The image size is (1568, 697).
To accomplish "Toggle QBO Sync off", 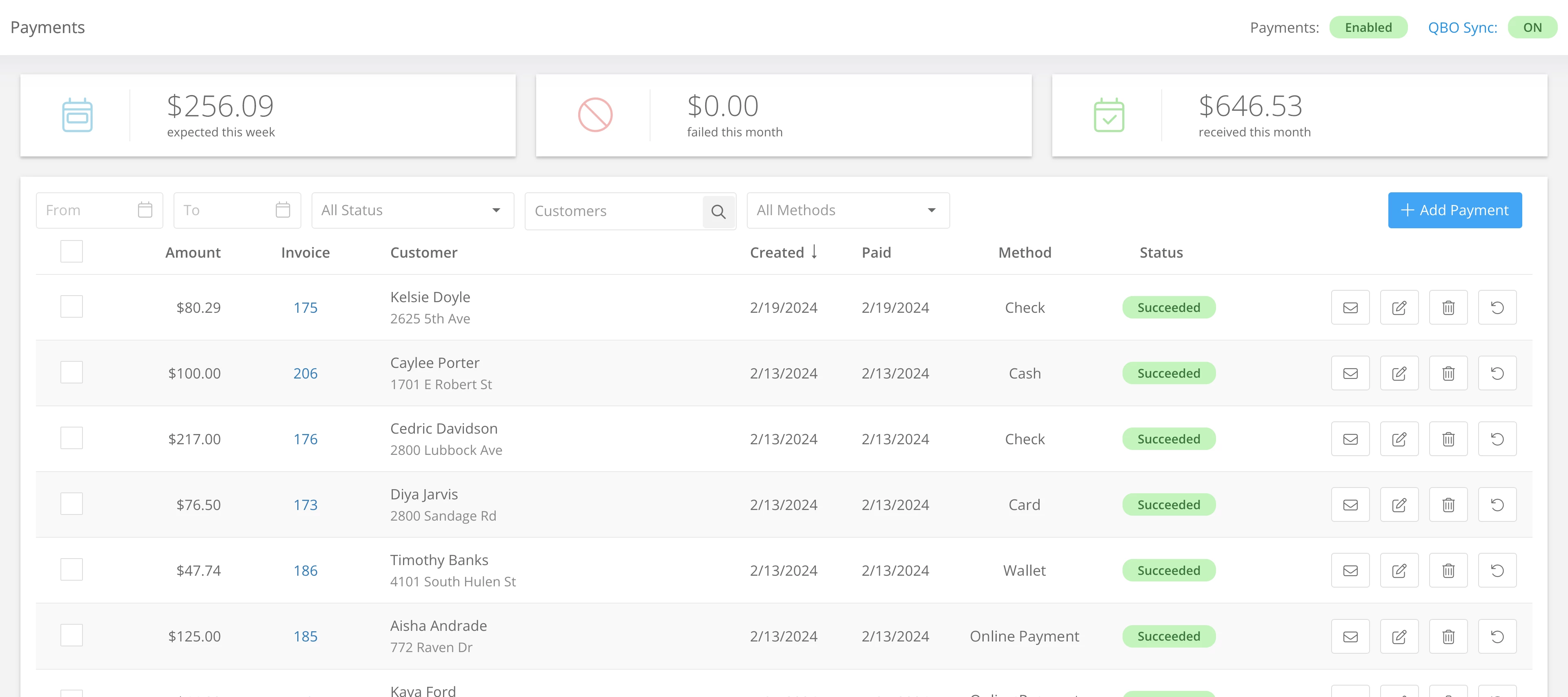I will click(1533, 27).
